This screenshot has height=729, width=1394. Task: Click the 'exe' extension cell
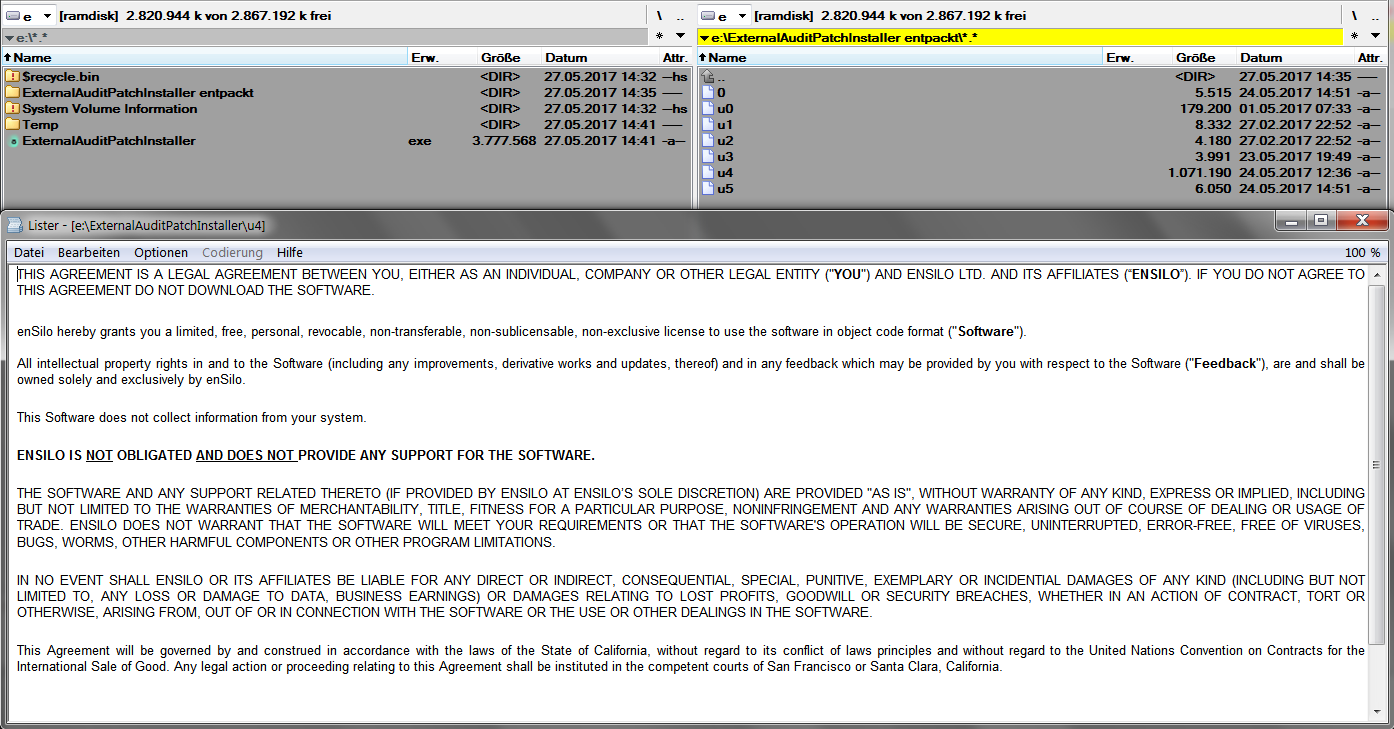420,141
